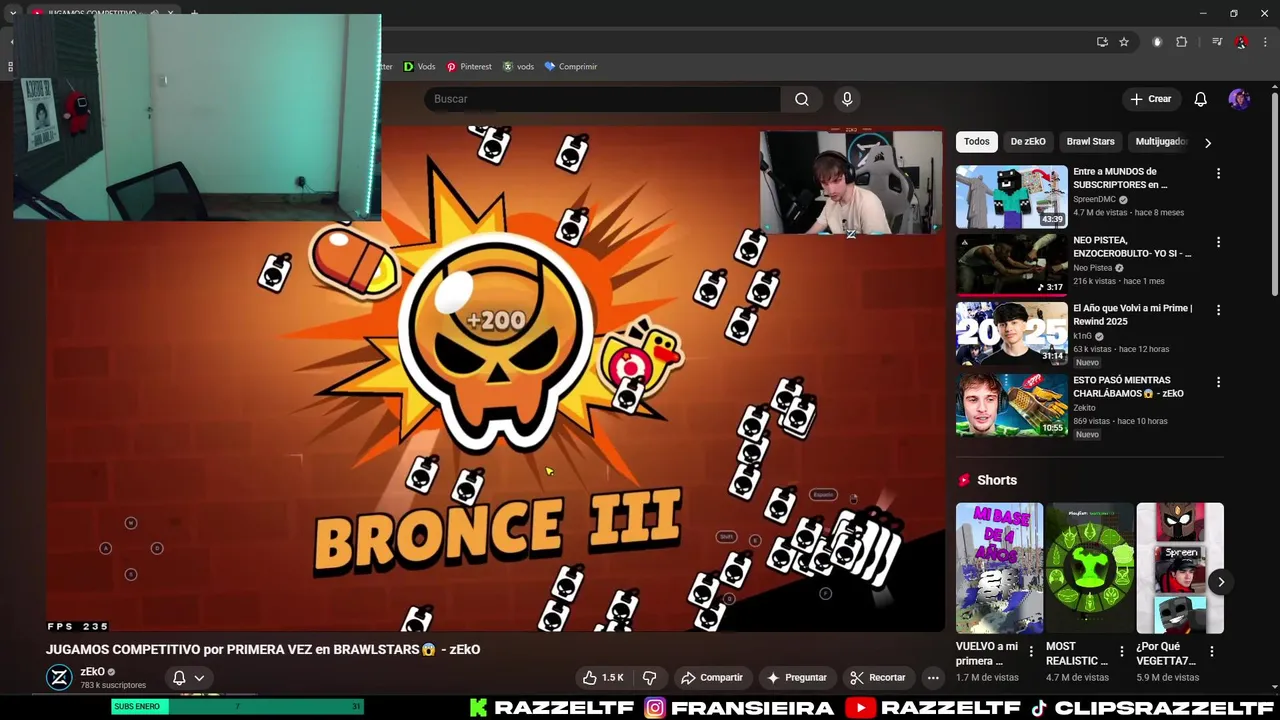Image resolution: width=1280 pixels, height=720 pixels.
Task: Open options for MOST REALISTIC short
Action: pos(1121,651)
